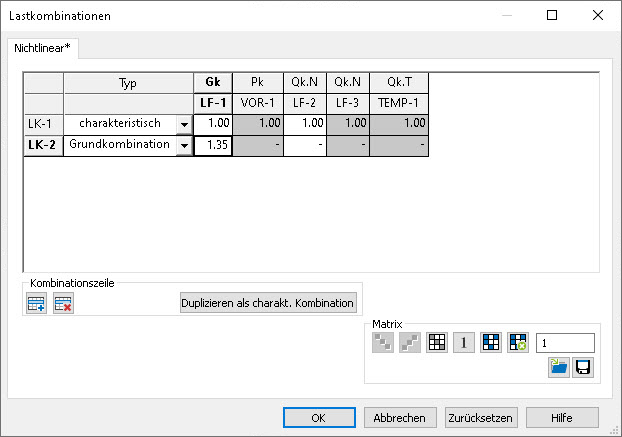Expand the Grundkombination dropdown for LK-2
This screenshot has height=437, width=622.
click(x=183, y=145)
